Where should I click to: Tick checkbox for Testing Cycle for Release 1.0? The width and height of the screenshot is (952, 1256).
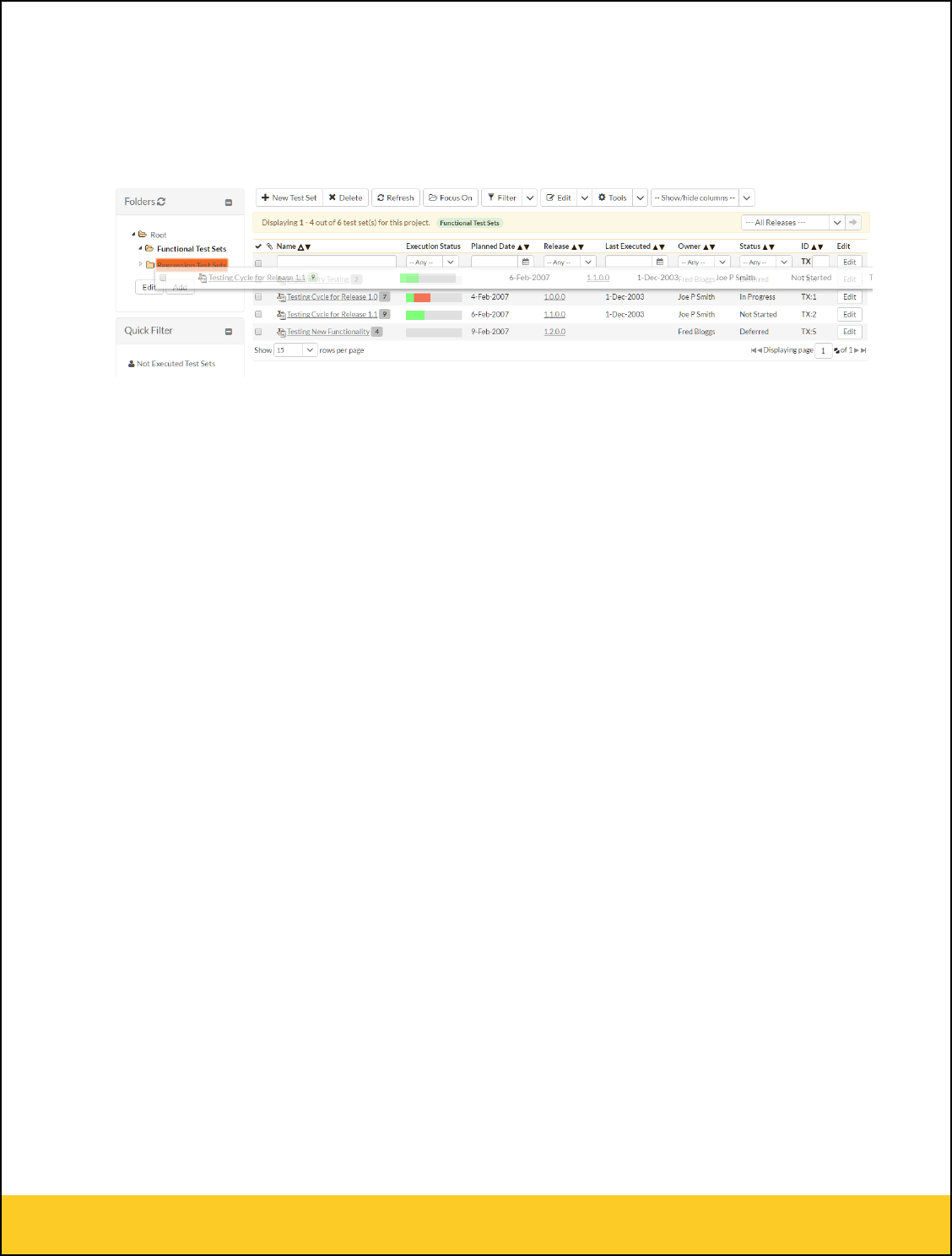tap(258, 297)
